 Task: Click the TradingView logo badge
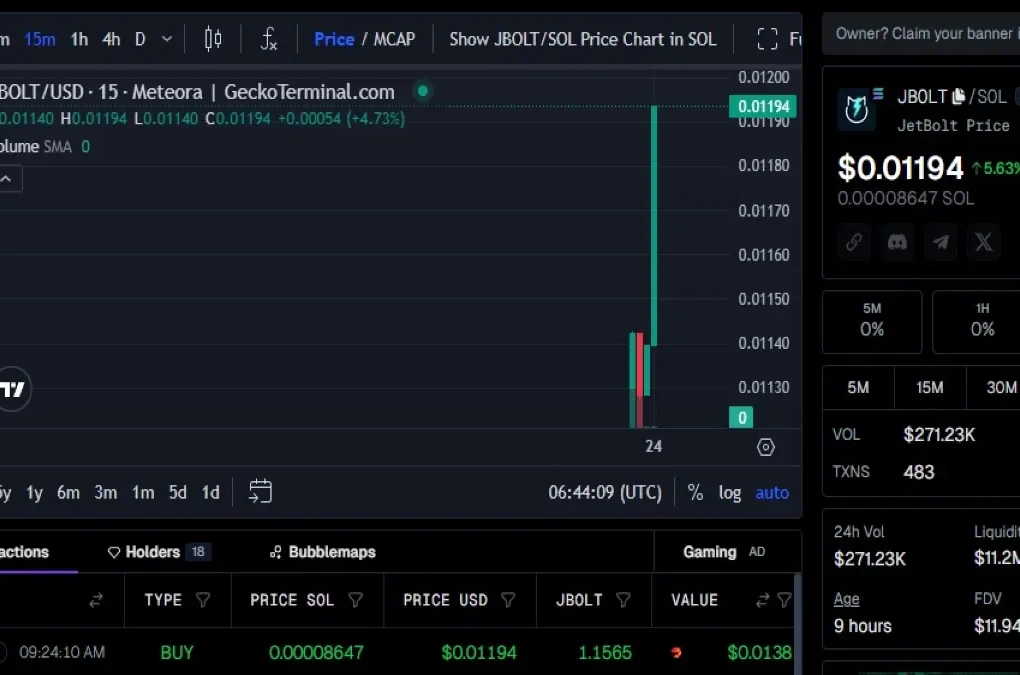coord(13,389)
